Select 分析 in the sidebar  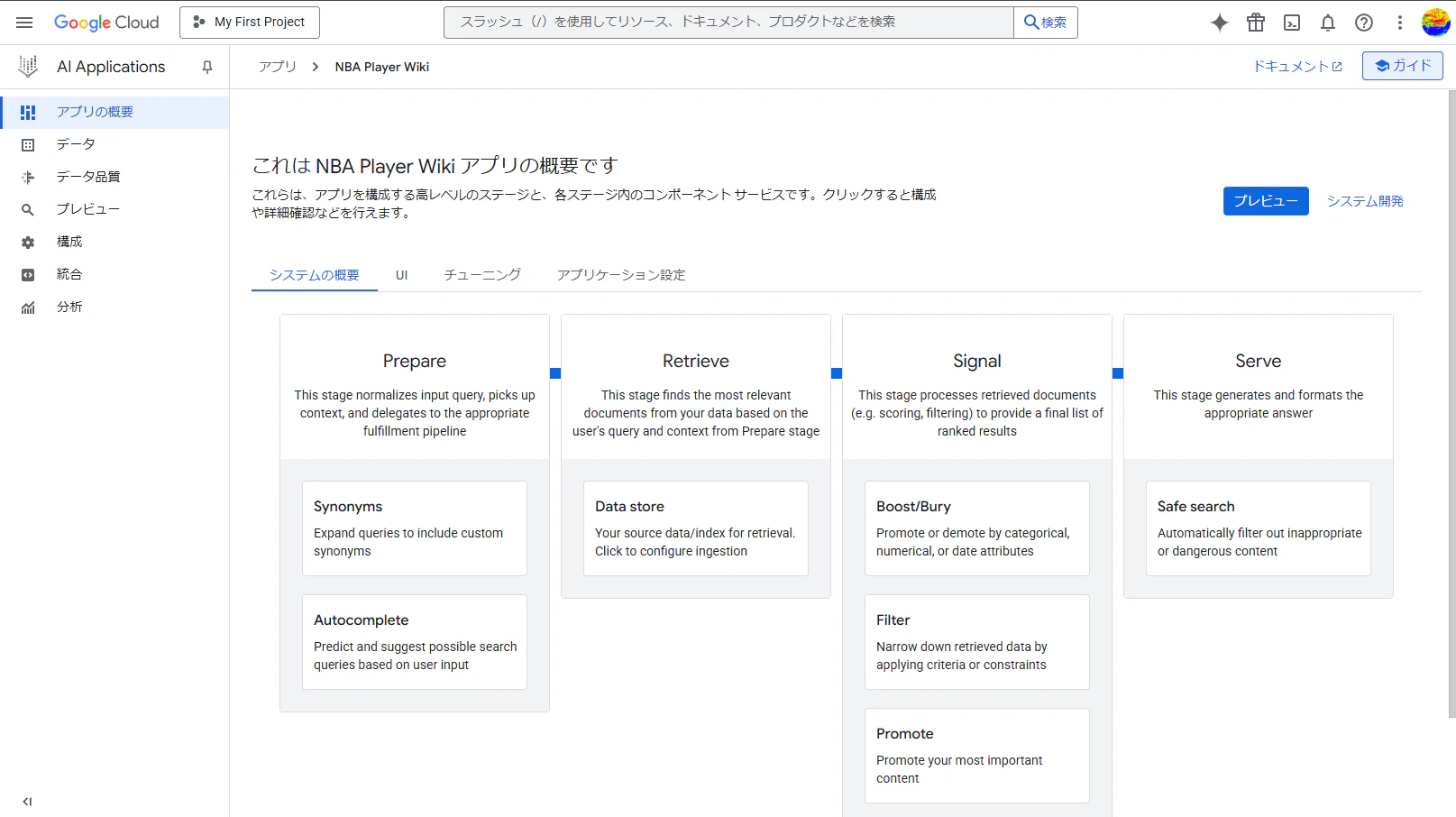pyautogui.click(x=114, y=307)
